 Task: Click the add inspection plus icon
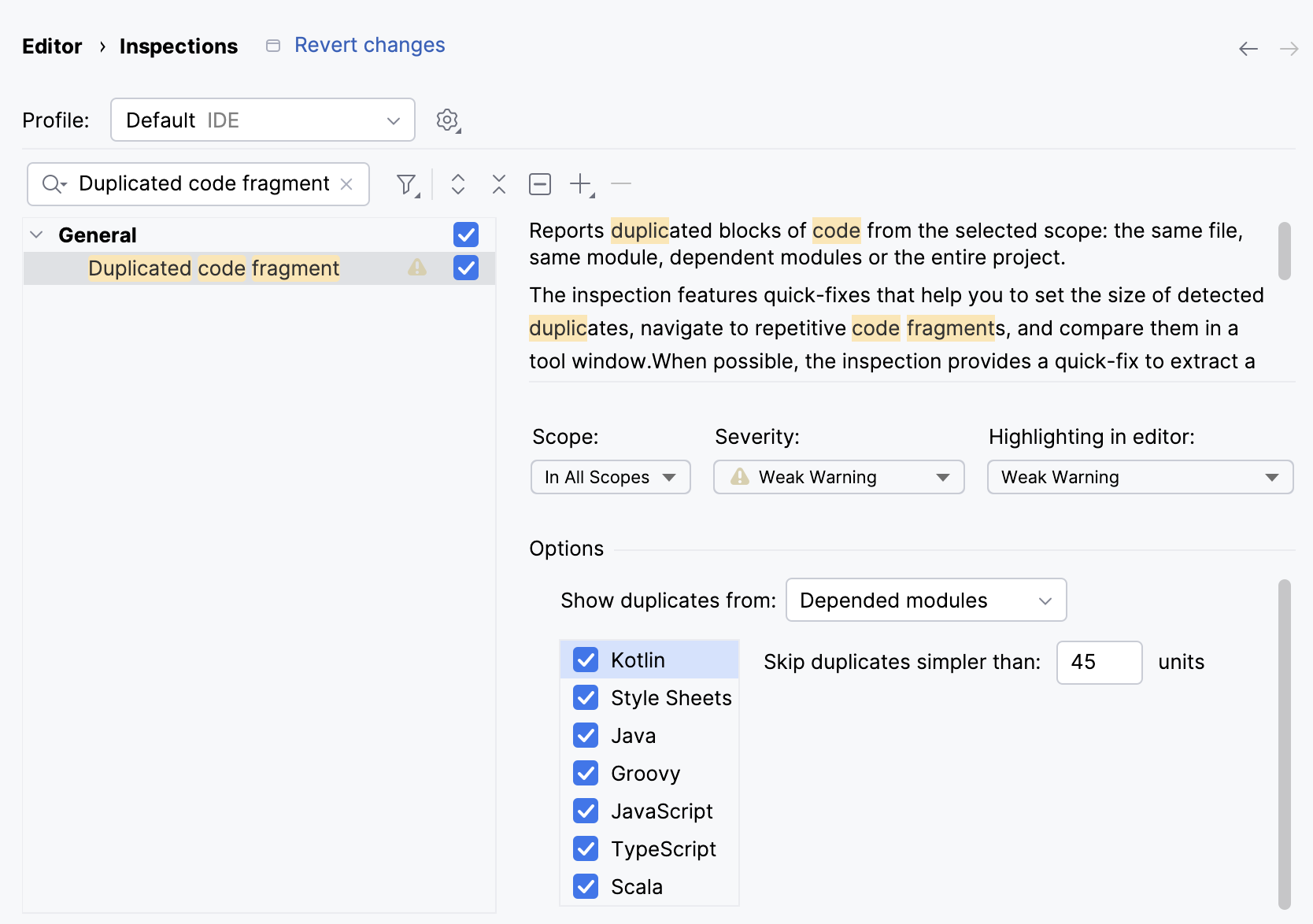pyautogui.click(x=579, y=183)
